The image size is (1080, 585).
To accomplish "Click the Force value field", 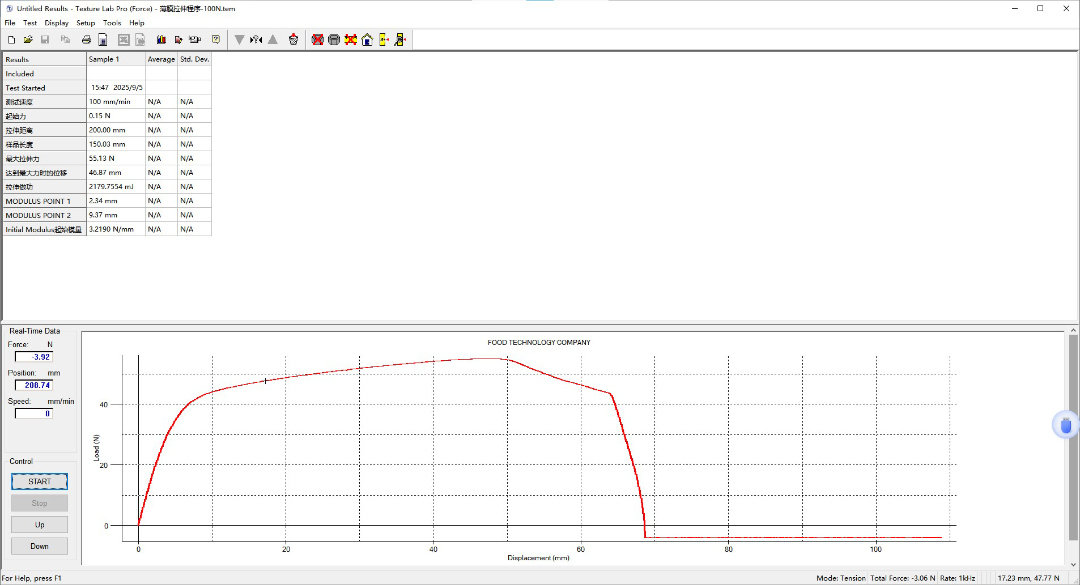I will point(34,357).
